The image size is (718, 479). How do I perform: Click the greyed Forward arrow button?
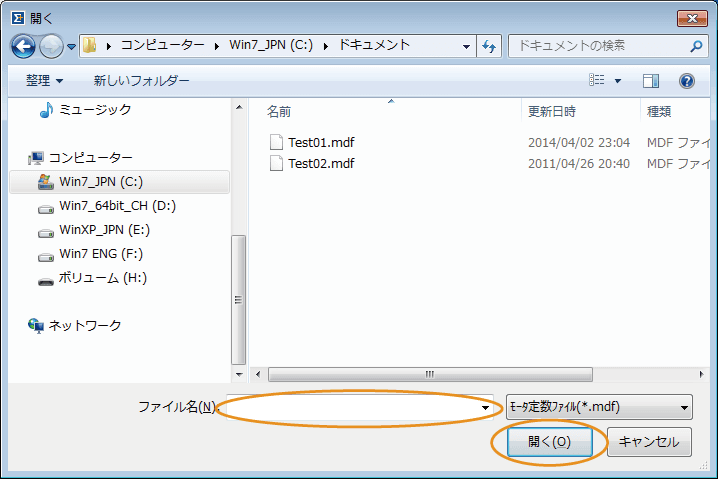coord(51,46)
